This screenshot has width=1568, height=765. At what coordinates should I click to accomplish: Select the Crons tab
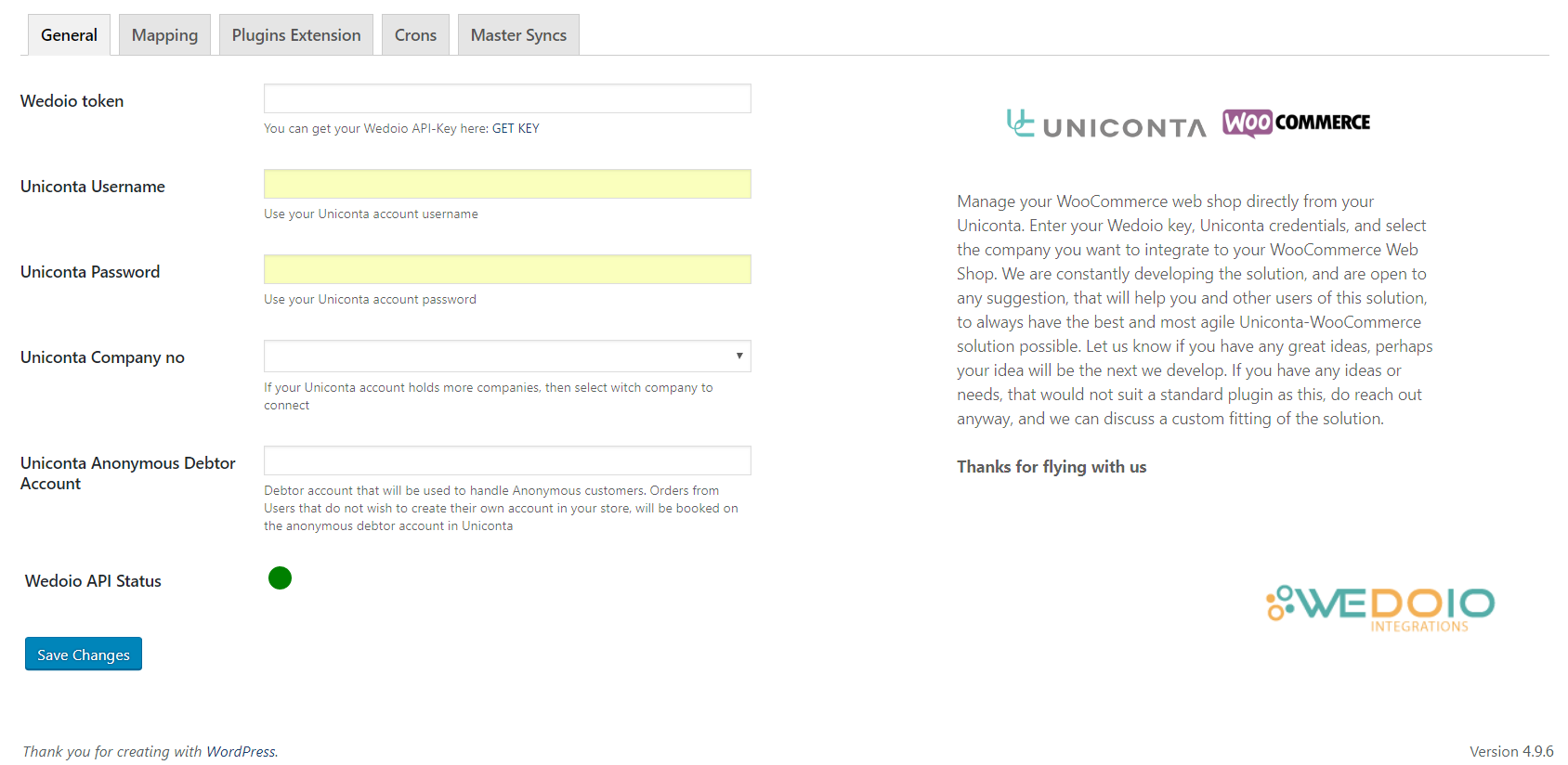415,35
